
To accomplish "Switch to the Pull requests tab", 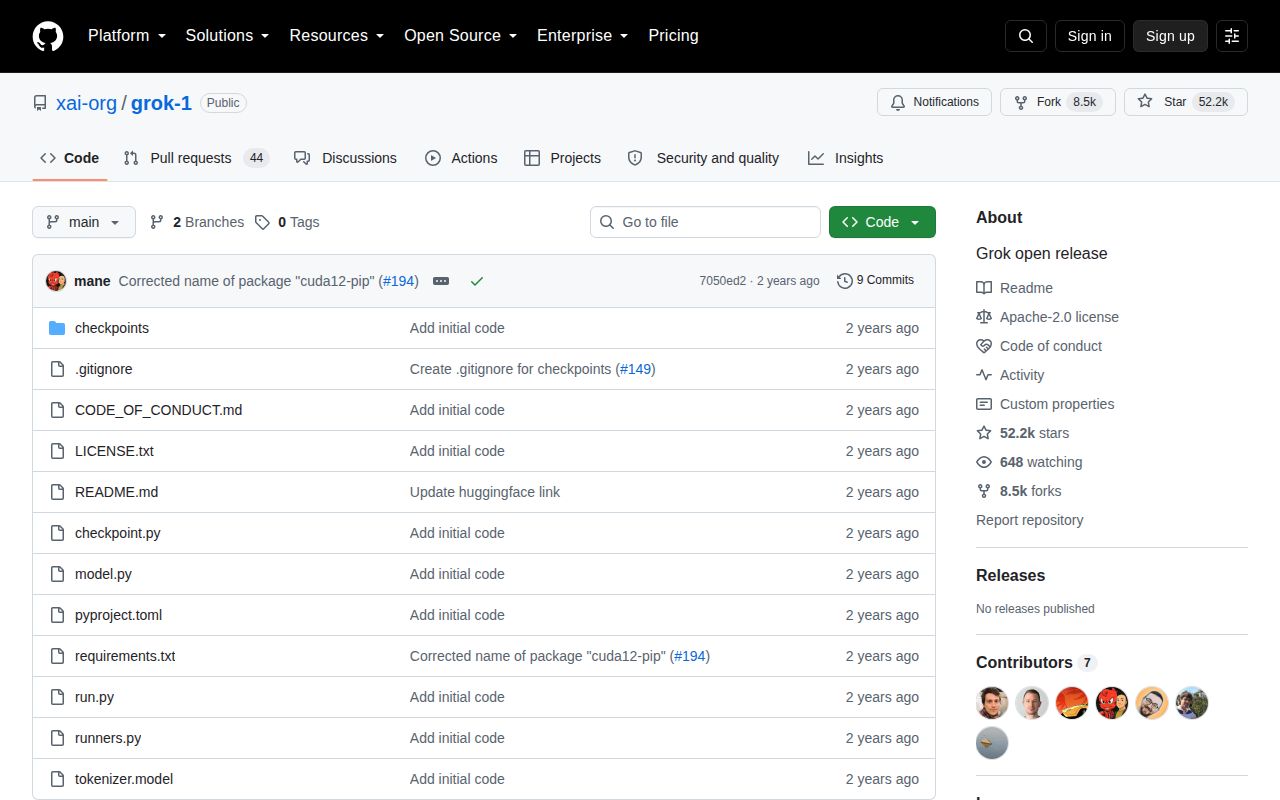I will pos(196,158).
